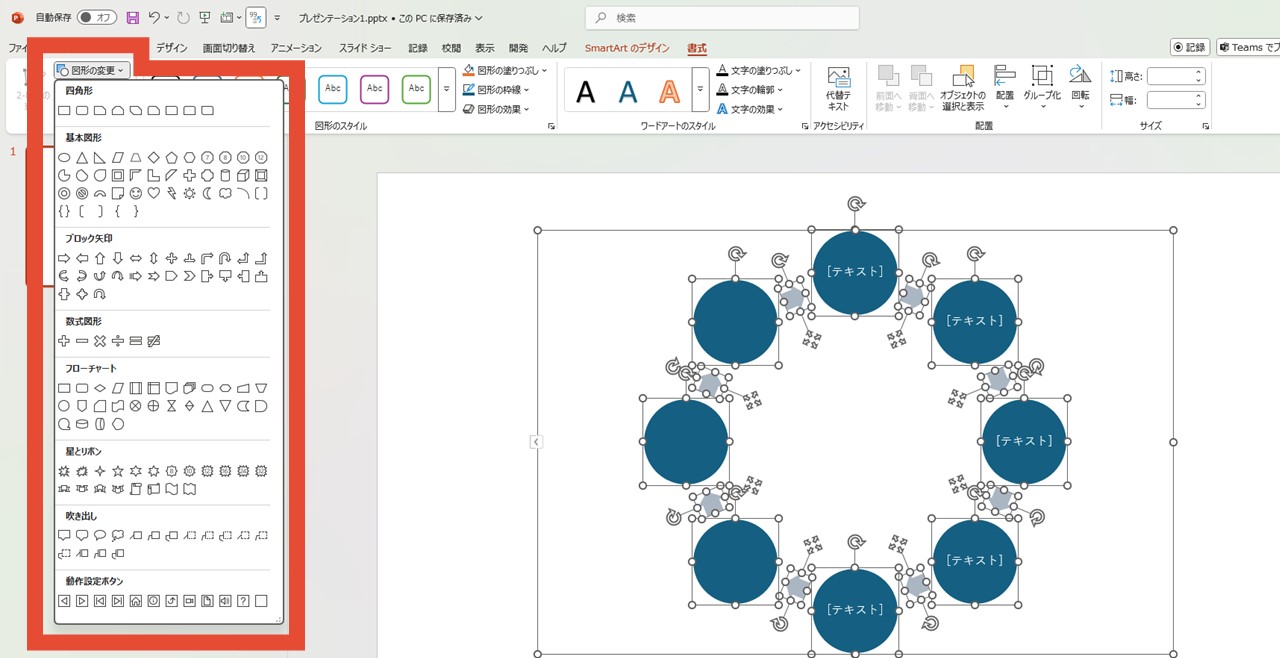
Task: Pick the 4-point star shape
Action: 100,471
